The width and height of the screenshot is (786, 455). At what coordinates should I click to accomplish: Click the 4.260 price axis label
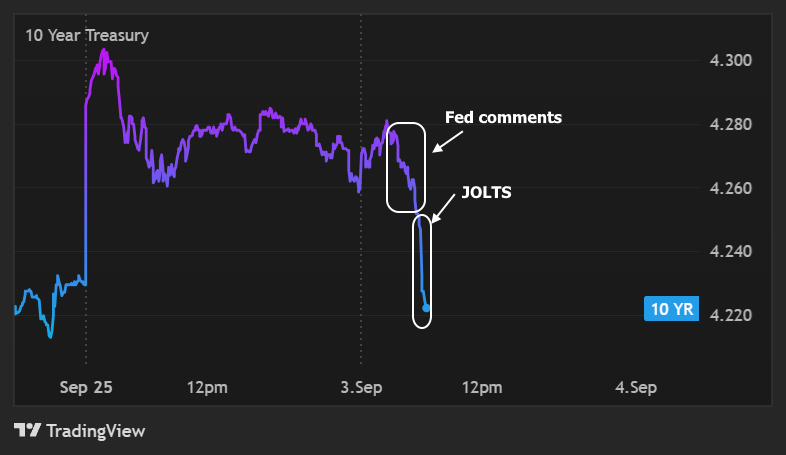(x=731, y=188)
